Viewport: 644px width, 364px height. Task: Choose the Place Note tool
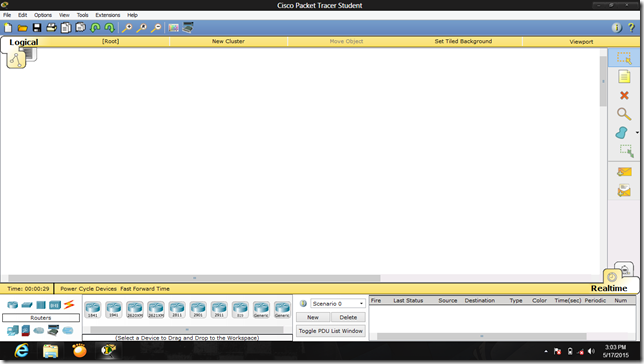pos(624,76)
